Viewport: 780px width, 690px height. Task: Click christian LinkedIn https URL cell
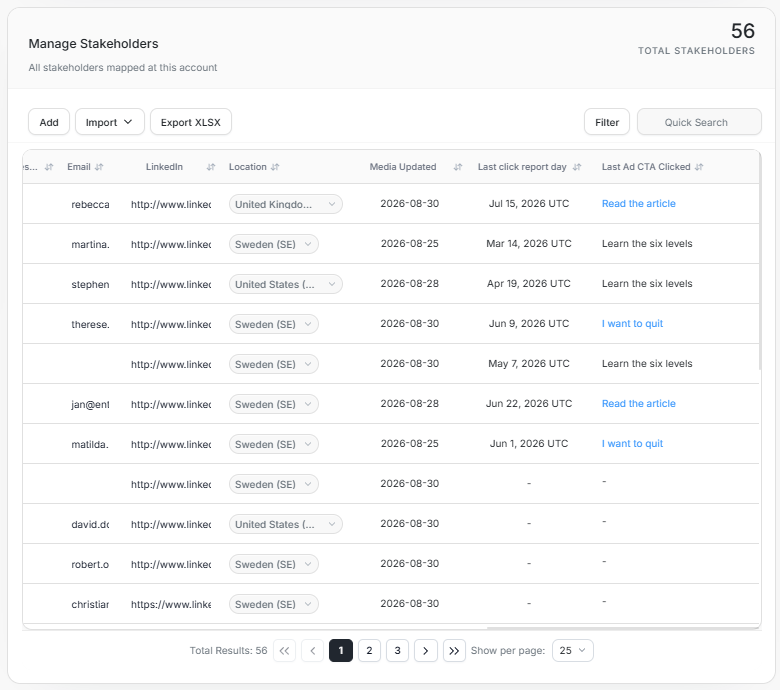tap(171, 604)
